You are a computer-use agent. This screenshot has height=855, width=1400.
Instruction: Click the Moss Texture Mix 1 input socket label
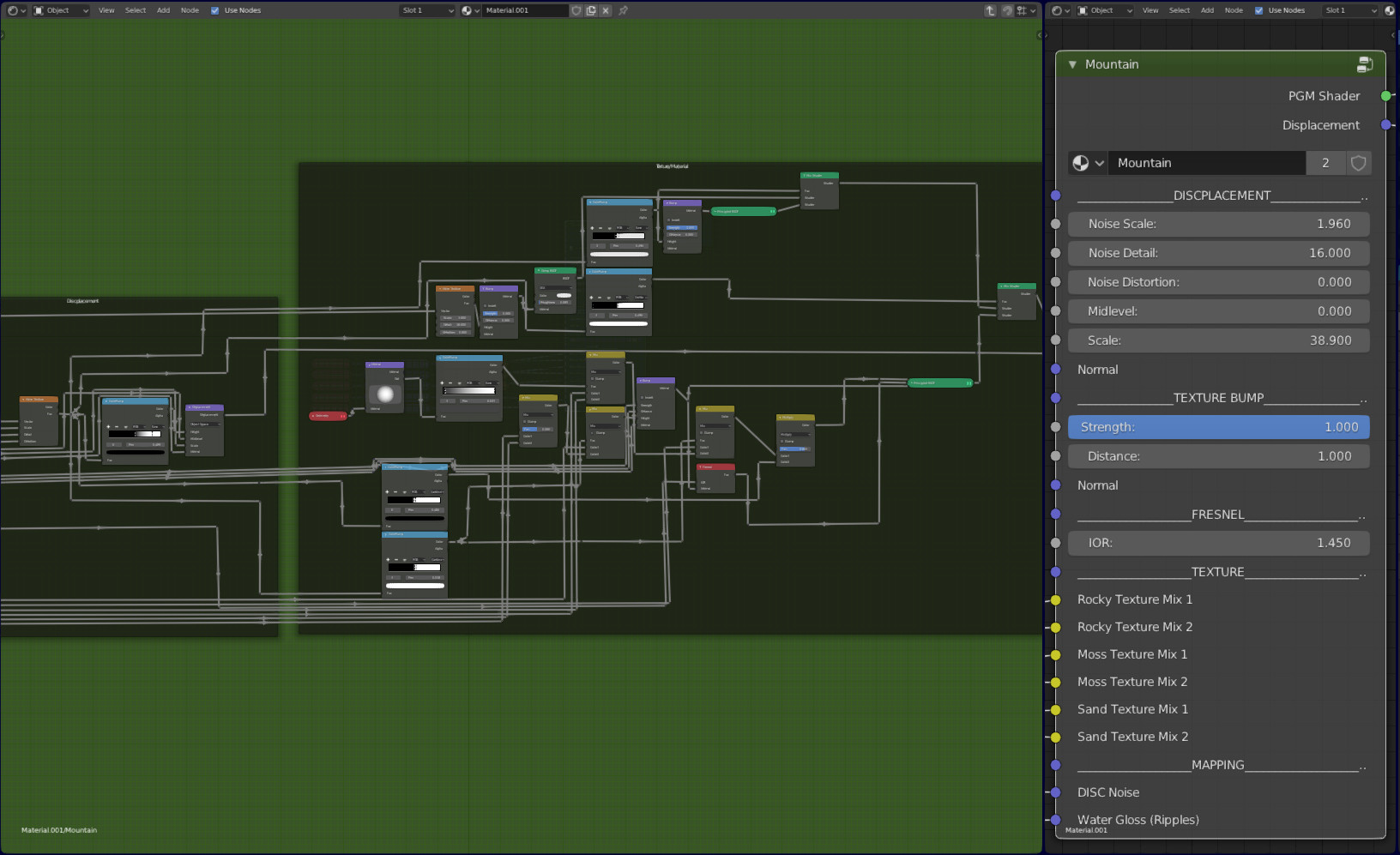(1132, 654)
